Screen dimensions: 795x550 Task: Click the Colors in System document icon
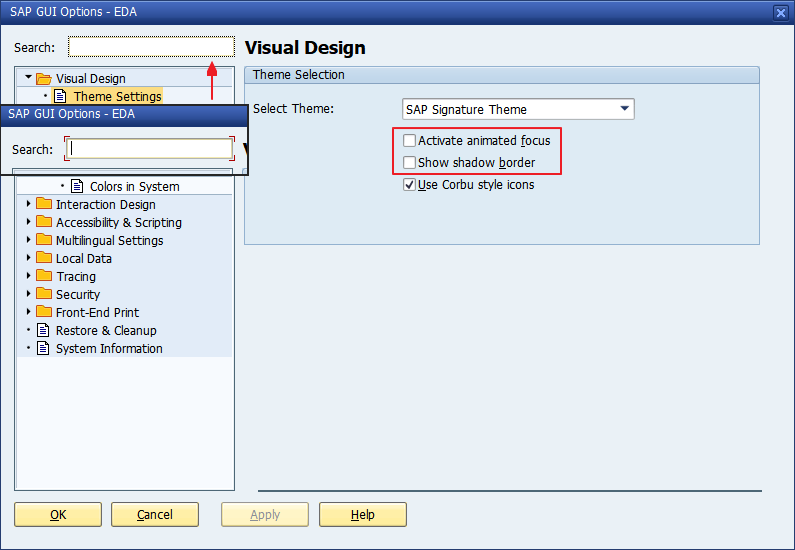pyautogui.click(x=77, y=186)
